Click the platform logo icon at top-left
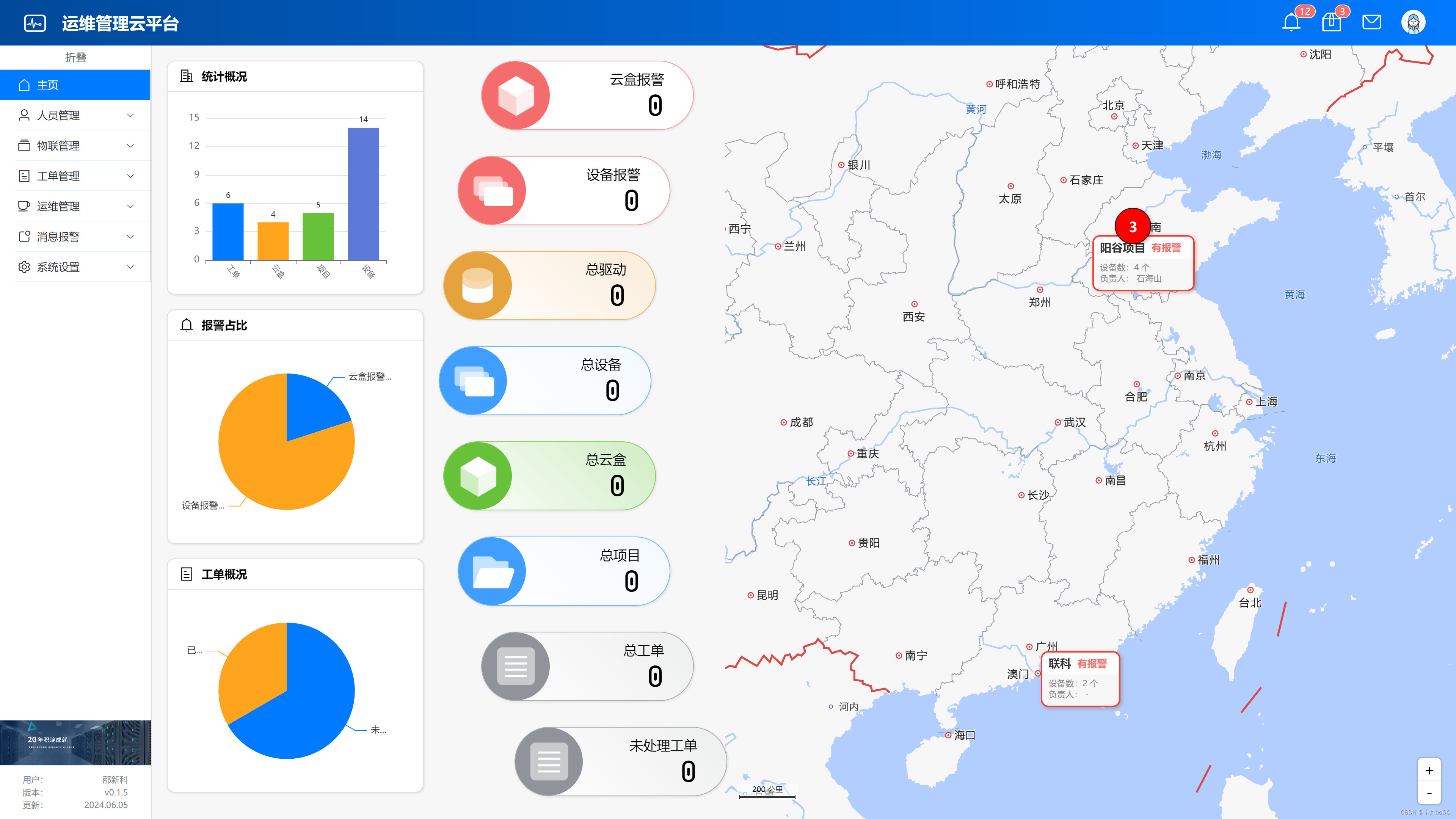This screenshot has height=819, width=1456. (x=35, y=23)
